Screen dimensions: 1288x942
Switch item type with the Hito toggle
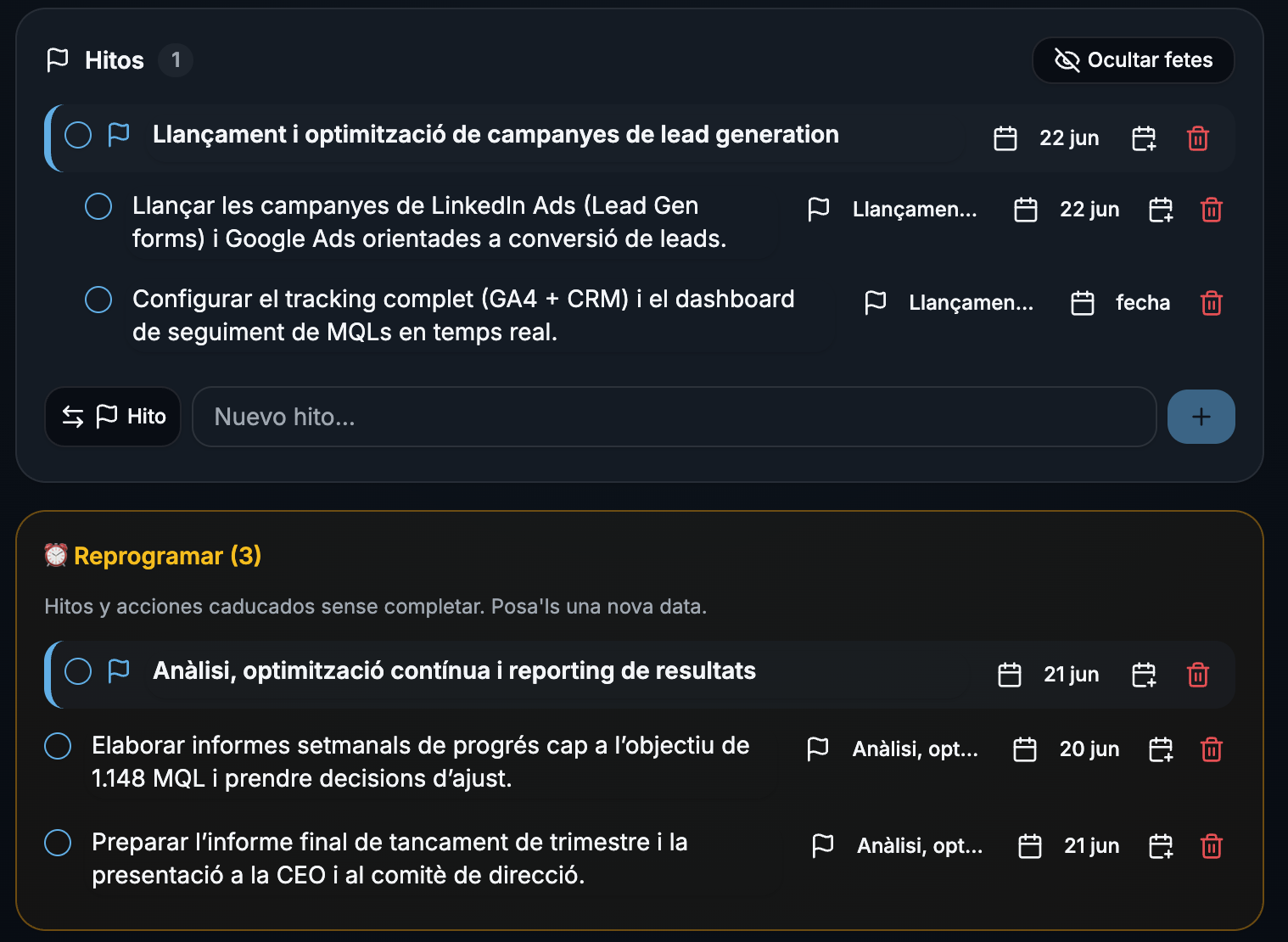pyautogui.click(x=113, y=417)
